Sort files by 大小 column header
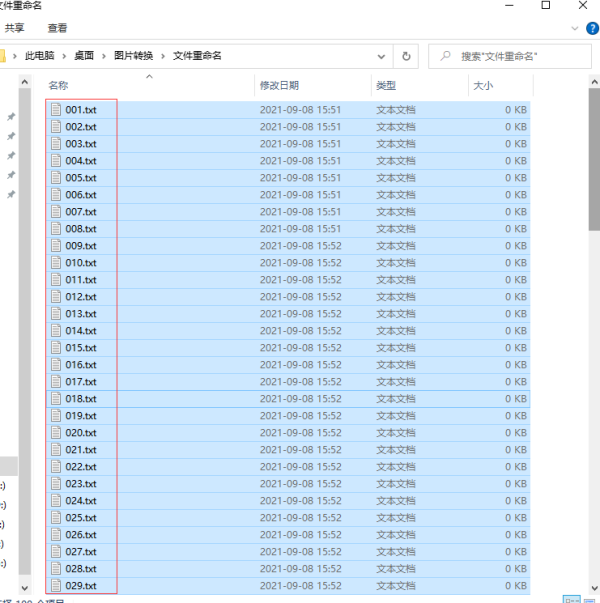Viewport: 600px width, 603px height. 483,86
